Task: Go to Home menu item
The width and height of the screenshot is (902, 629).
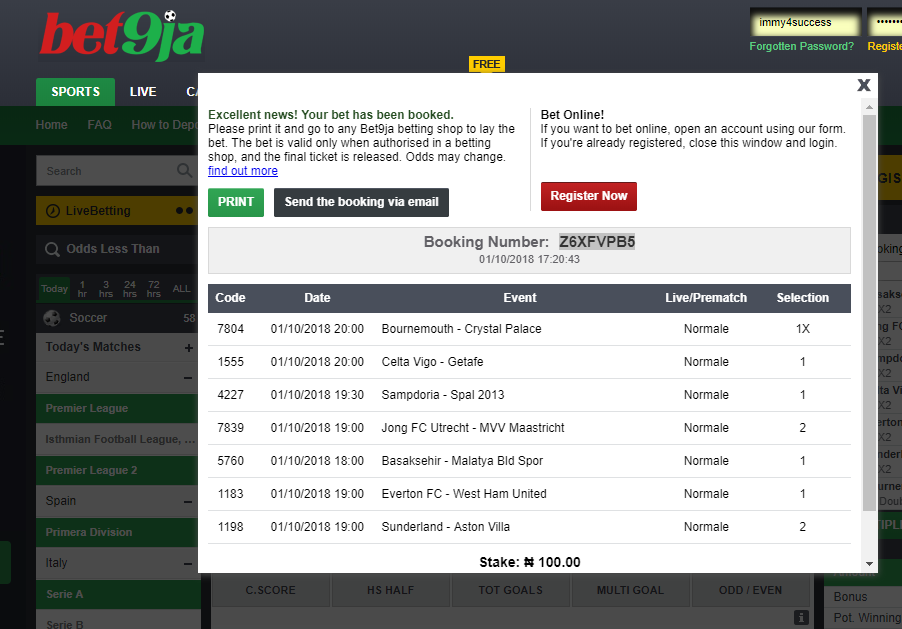Action: click(51, 125)
